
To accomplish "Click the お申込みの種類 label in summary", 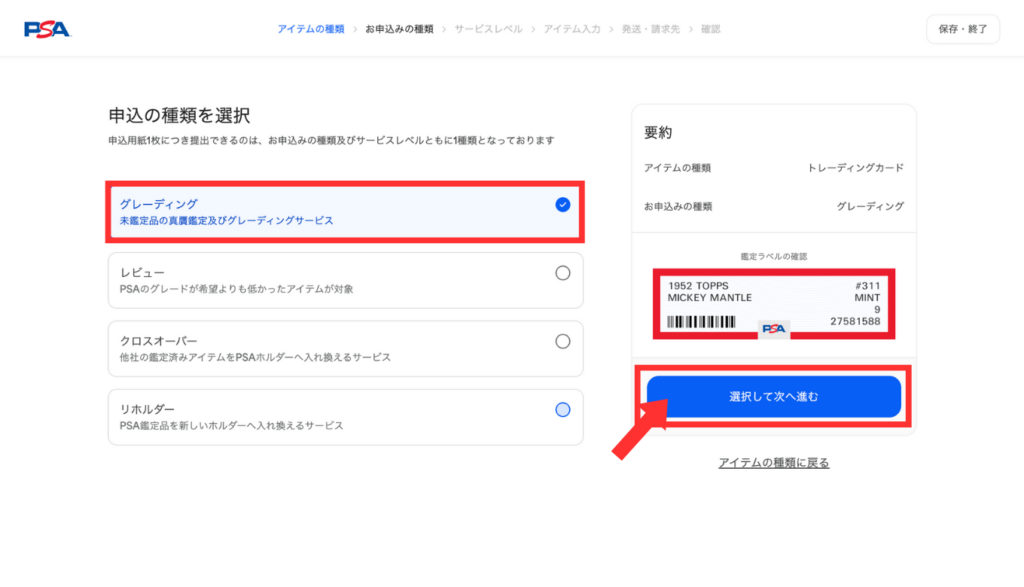I will pyautogui.click(x=678, y=206).
